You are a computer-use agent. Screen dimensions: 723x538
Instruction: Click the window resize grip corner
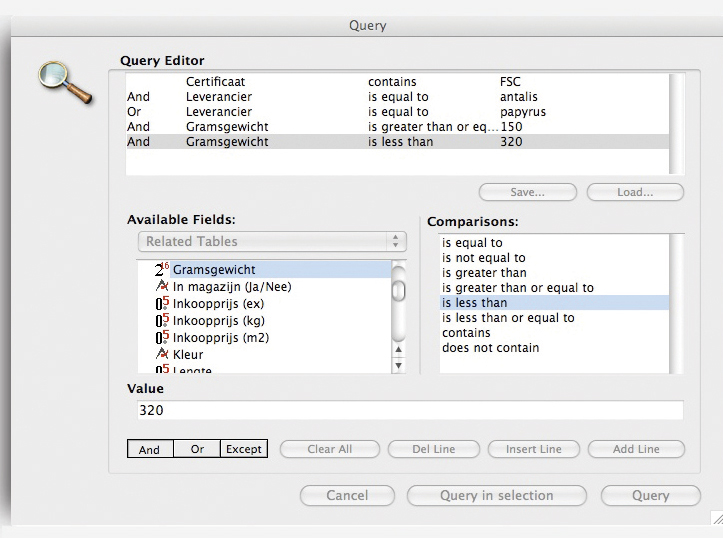[x=717, y=518]
